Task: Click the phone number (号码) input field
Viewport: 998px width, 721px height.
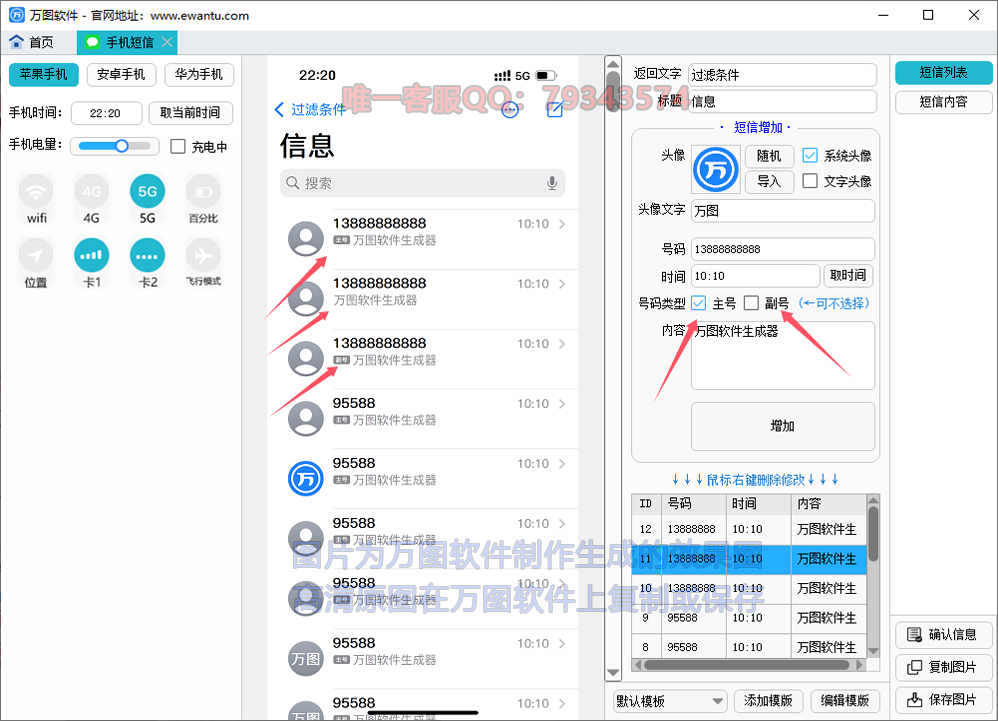Action: pos(782,249)
